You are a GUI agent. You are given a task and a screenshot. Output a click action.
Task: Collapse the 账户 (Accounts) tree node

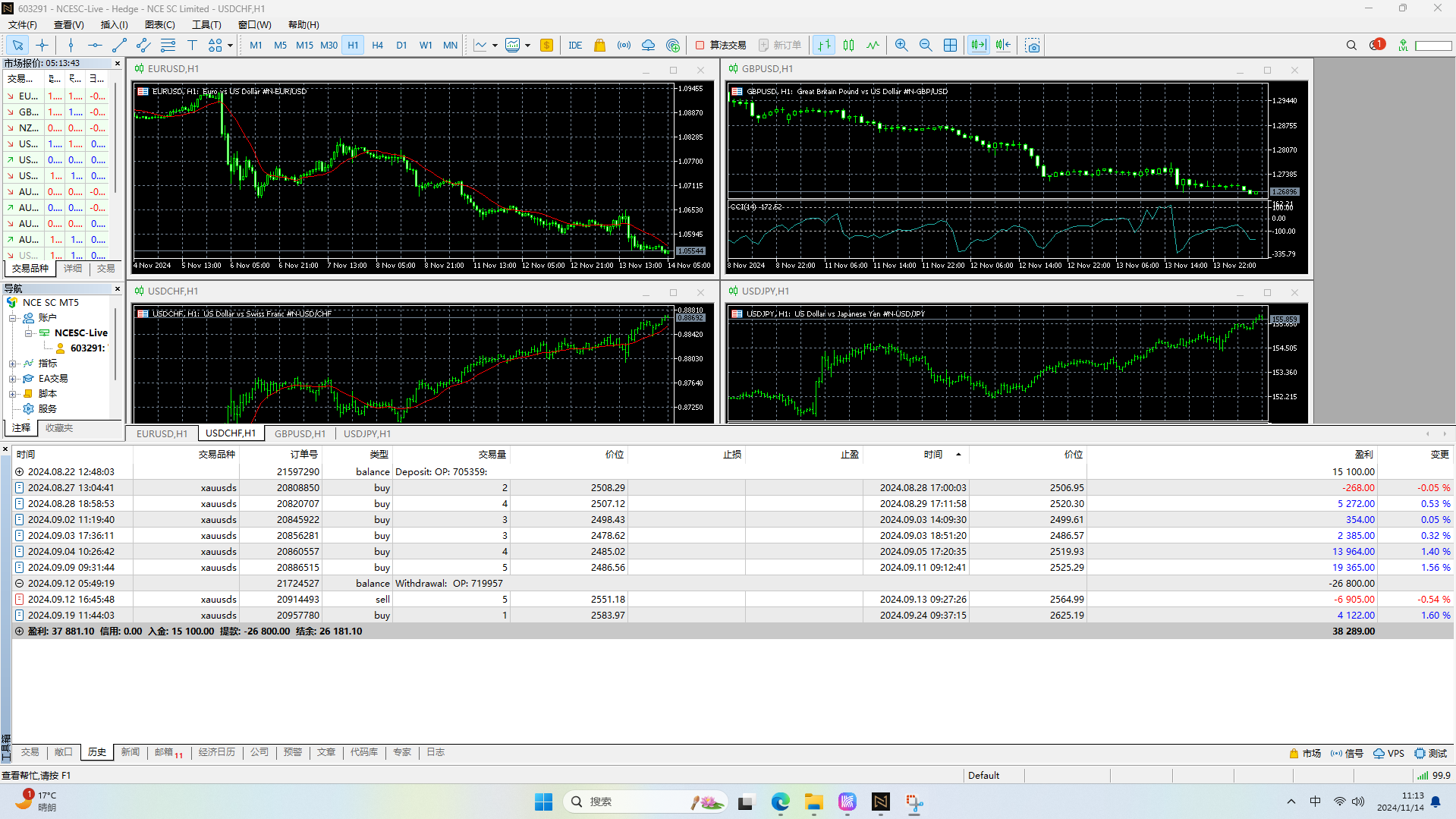(x=13, y=318)
